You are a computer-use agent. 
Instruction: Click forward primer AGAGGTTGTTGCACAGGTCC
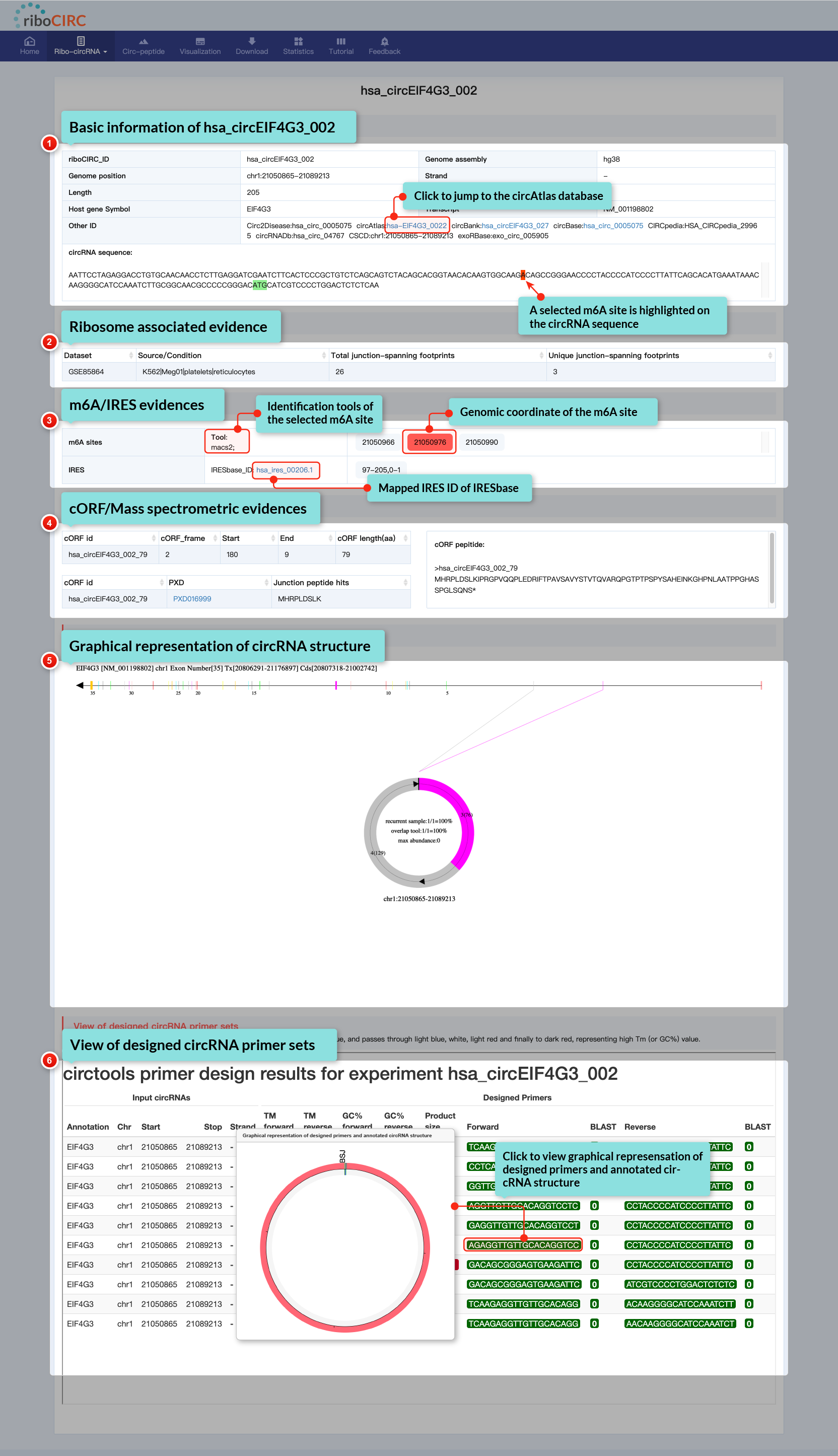tap(523, 1245)
